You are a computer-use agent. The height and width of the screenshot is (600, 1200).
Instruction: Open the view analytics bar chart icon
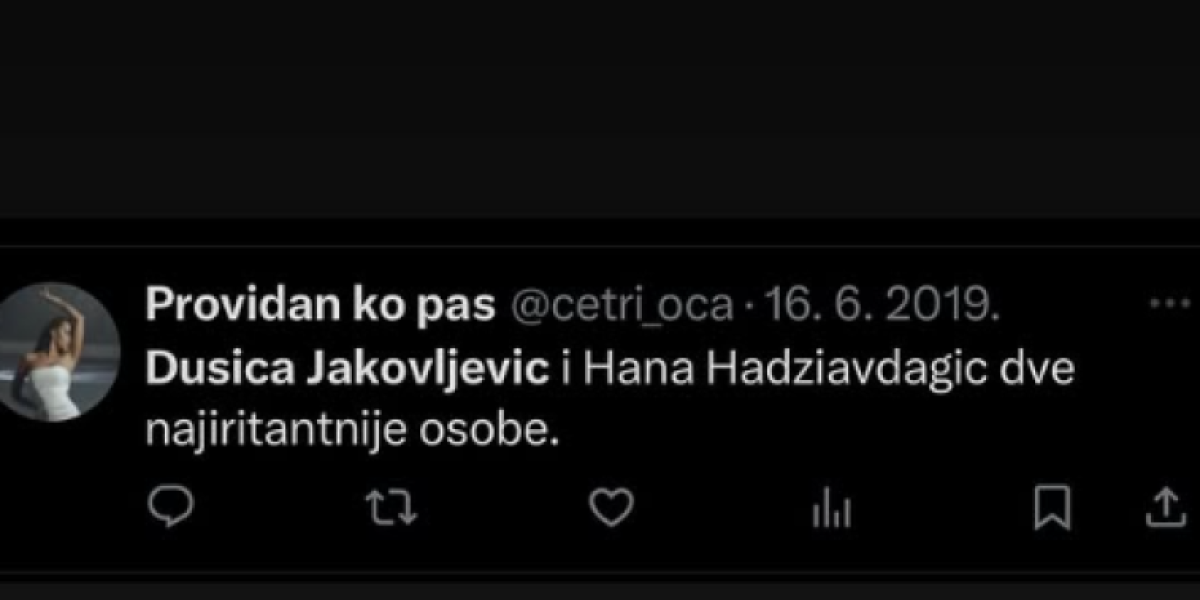pyautogui.click(x=831, y=510)
